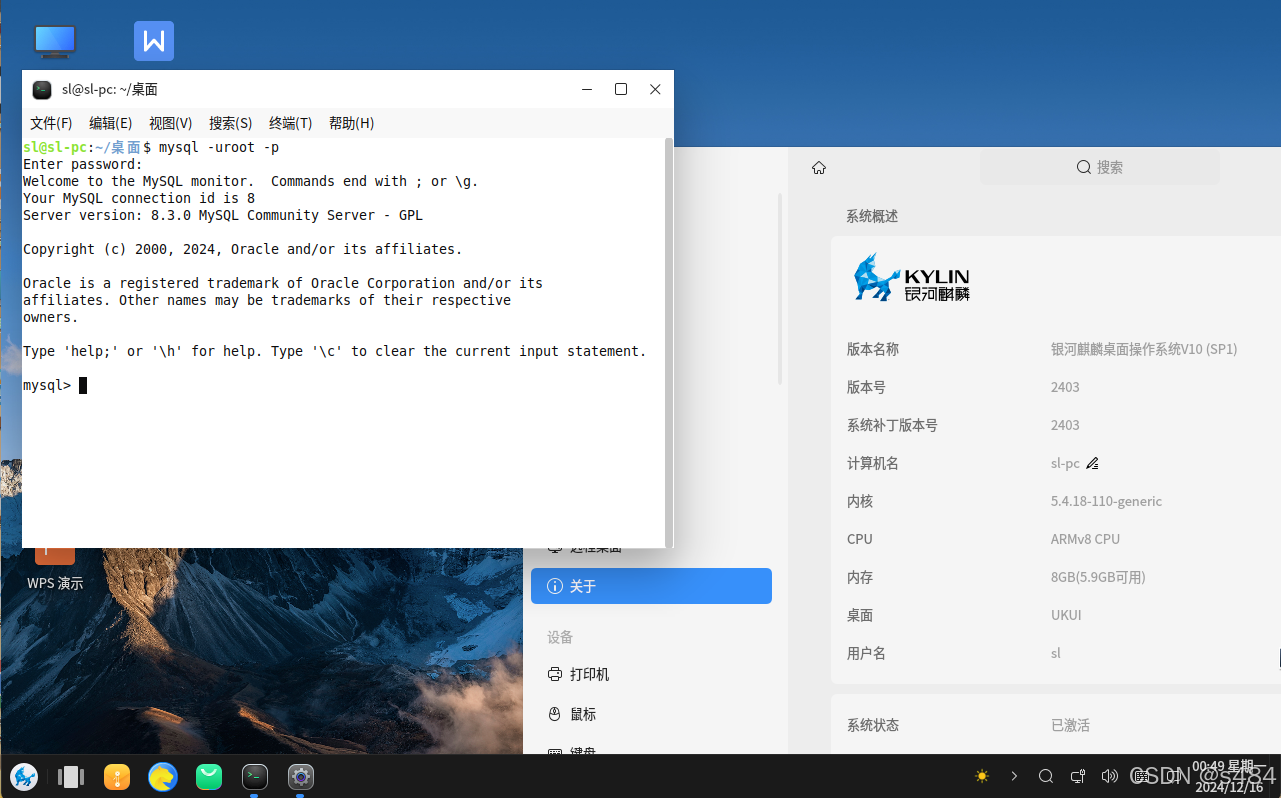Viewport: 1281px width, 798px height.
Task: Click the terminal vertical scrollbar
Action: click(669, 342)
